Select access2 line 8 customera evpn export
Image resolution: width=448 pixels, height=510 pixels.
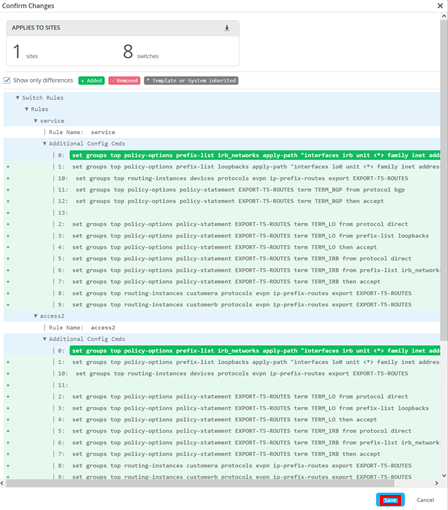pyautogui.click(x=242, y=466)
